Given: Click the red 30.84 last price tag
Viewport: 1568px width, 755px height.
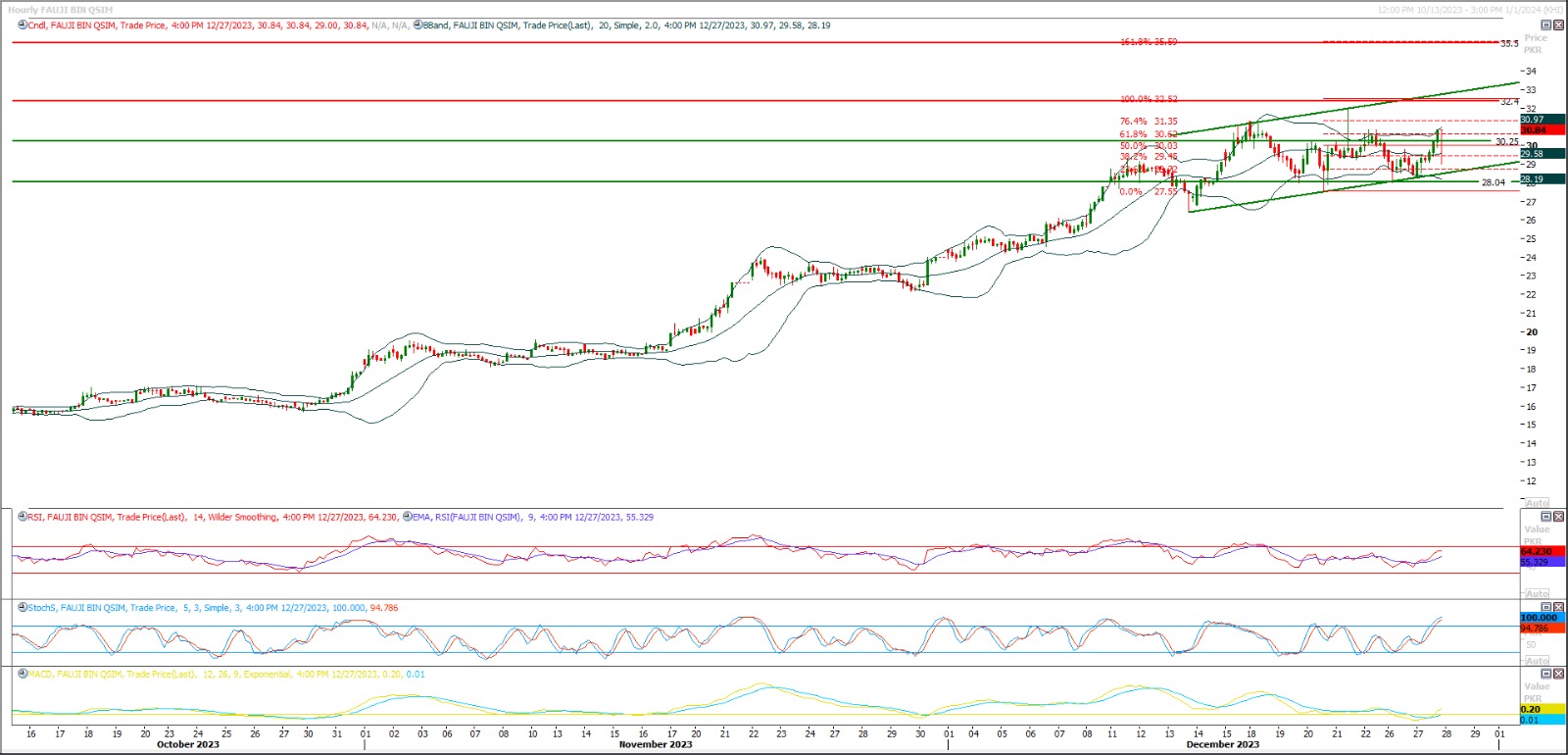Looking at the screenshot, I should point(1534,130).
